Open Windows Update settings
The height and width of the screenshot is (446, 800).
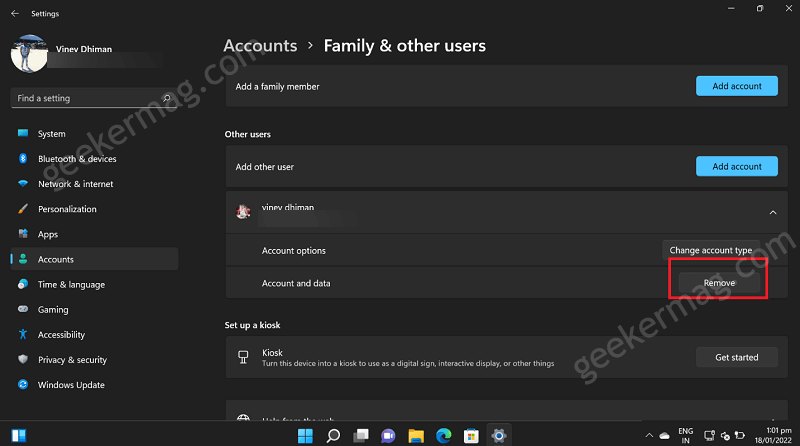pyautogui.click(x=94, y=385)
